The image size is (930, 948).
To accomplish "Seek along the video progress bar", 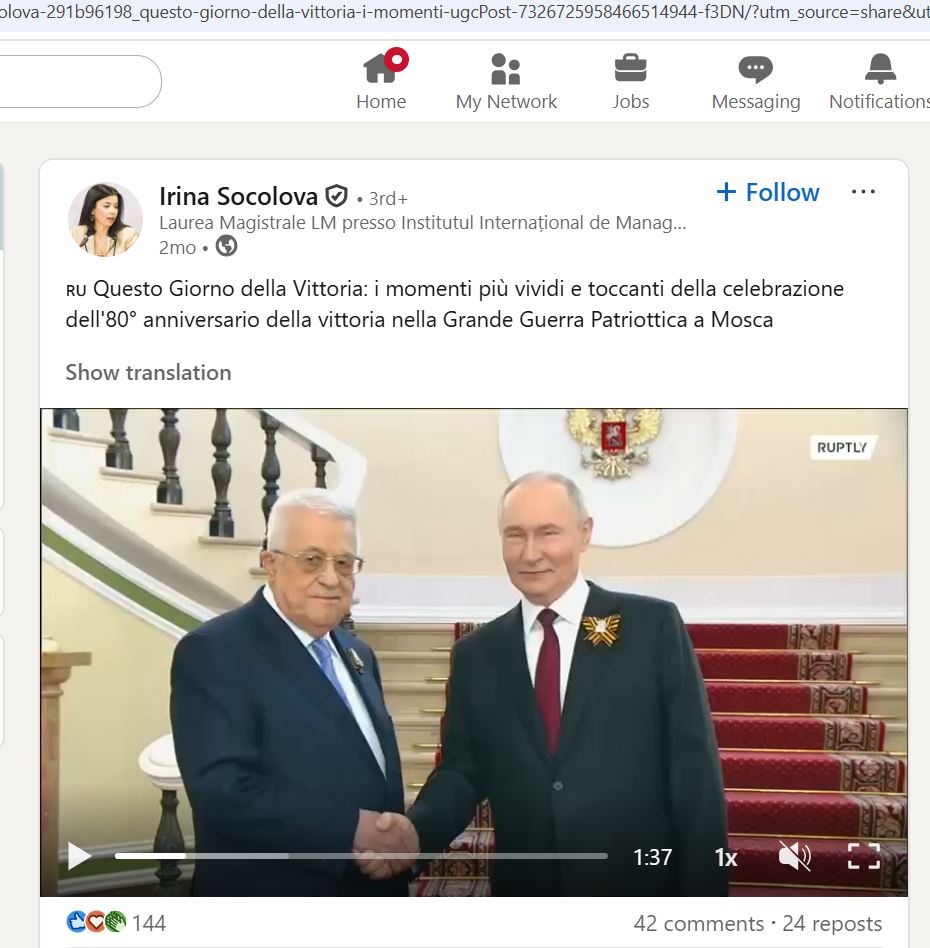I will pos(361,855).
